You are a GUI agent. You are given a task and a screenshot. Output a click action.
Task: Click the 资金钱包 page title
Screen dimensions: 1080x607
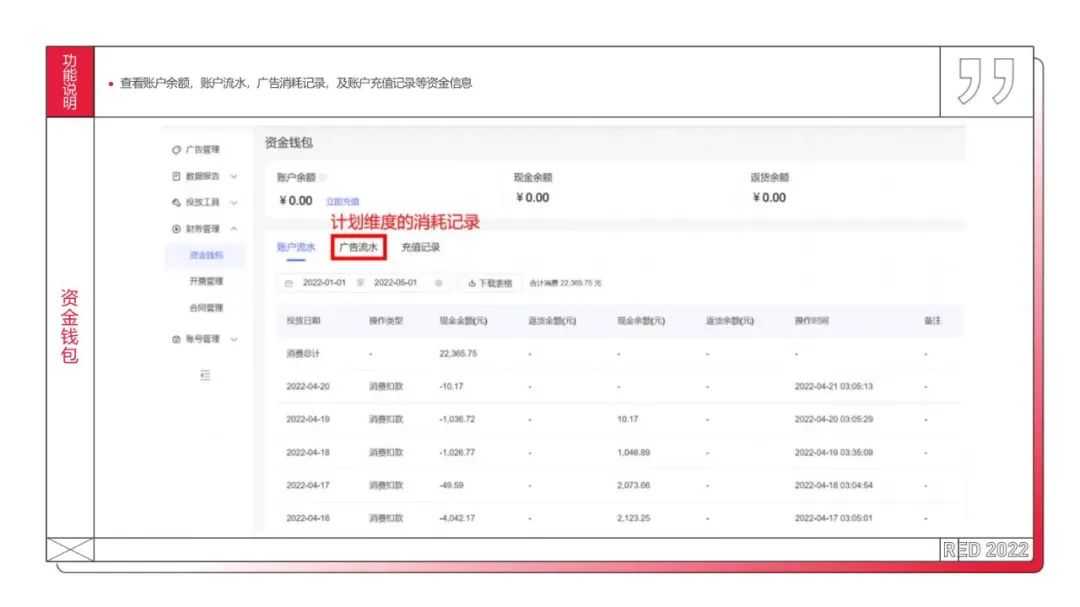(x=289, y=143)
